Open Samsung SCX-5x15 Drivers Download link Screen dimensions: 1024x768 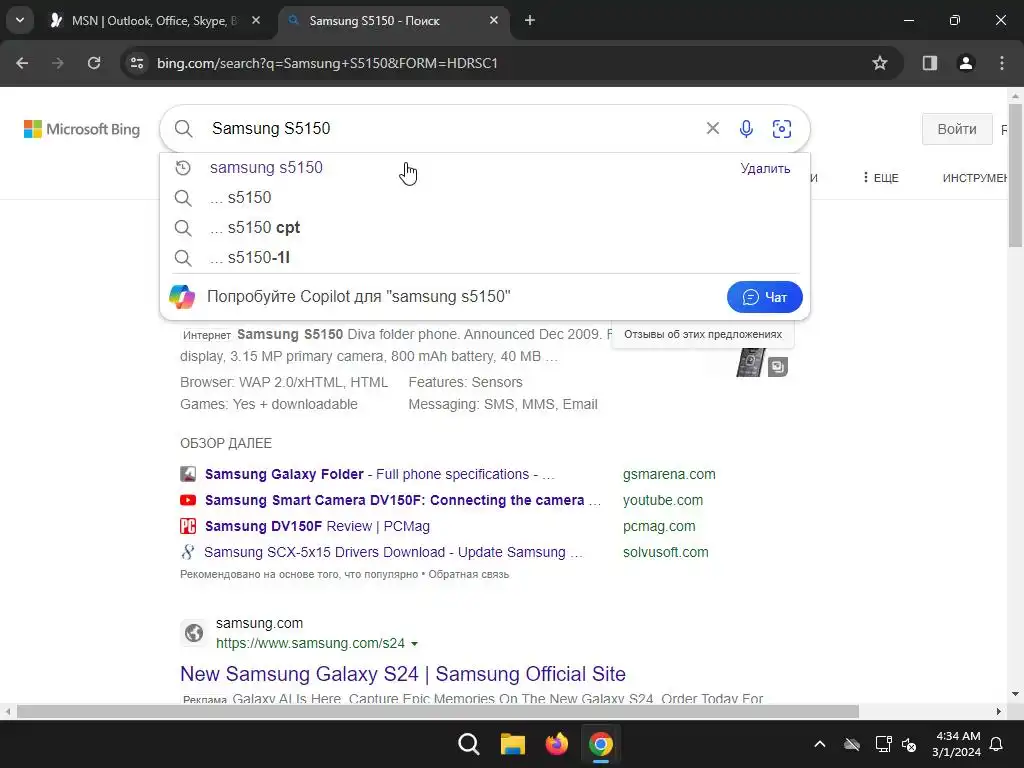click(x=393, y=552)
